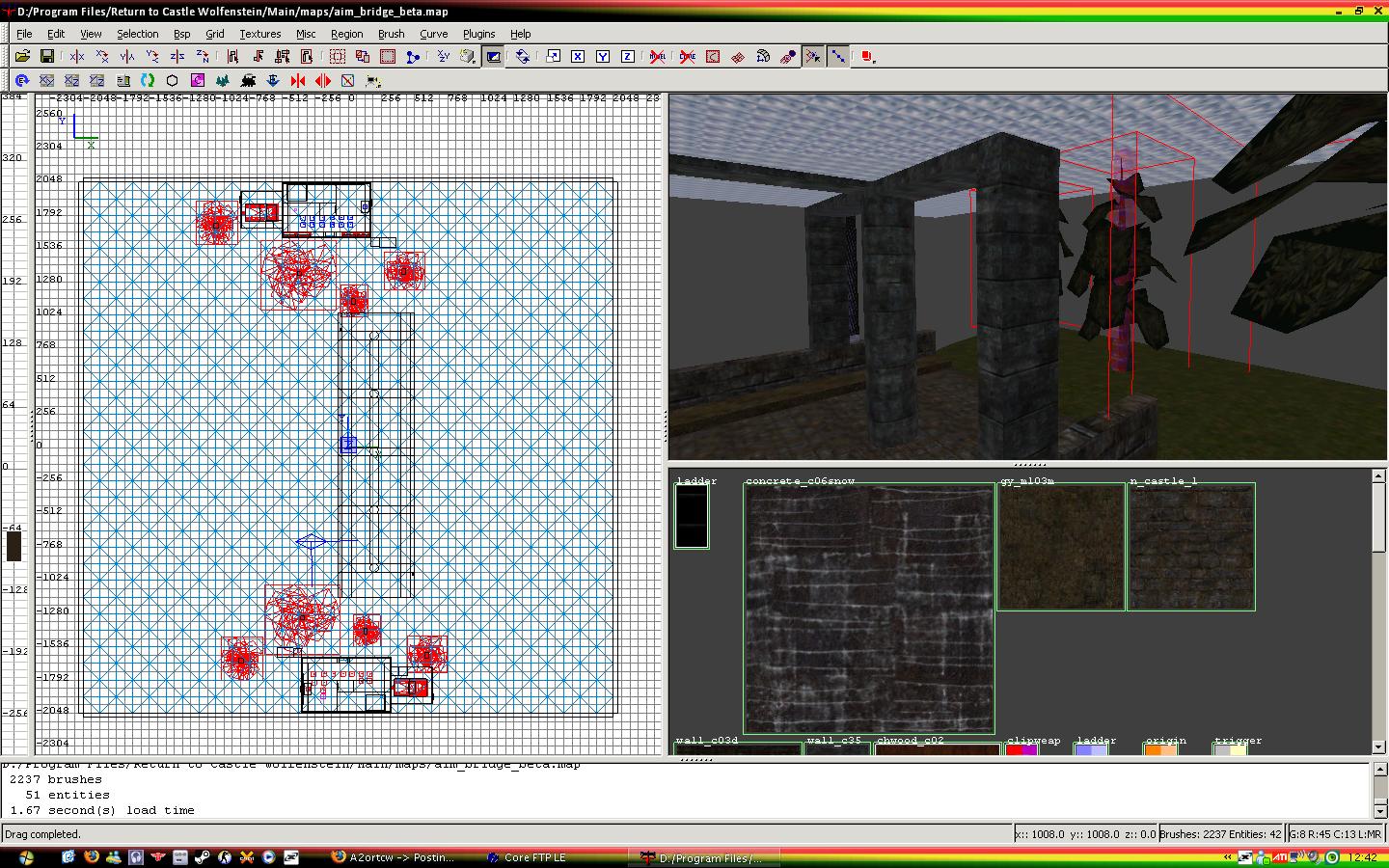The width and height of the screenshot is (1389, 868).
Task: Click the hexagon polygon builder icon
Action: coord(173,81)
